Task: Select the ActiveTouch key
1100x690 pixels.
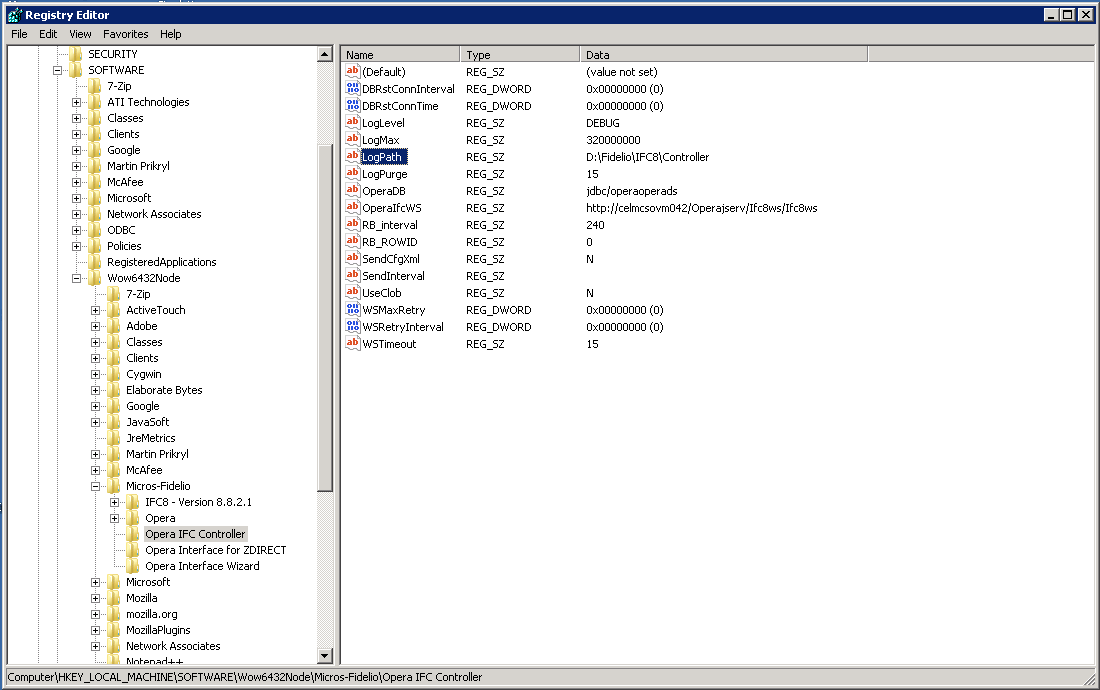Action: [156, 310]
